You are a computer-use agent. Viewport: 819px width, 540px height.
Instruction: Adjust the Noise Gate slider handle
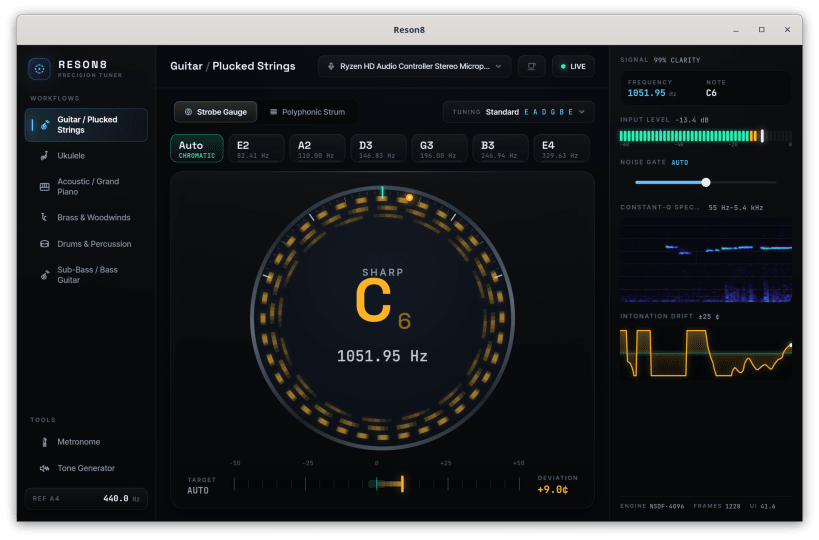click(x=706, y=182)
